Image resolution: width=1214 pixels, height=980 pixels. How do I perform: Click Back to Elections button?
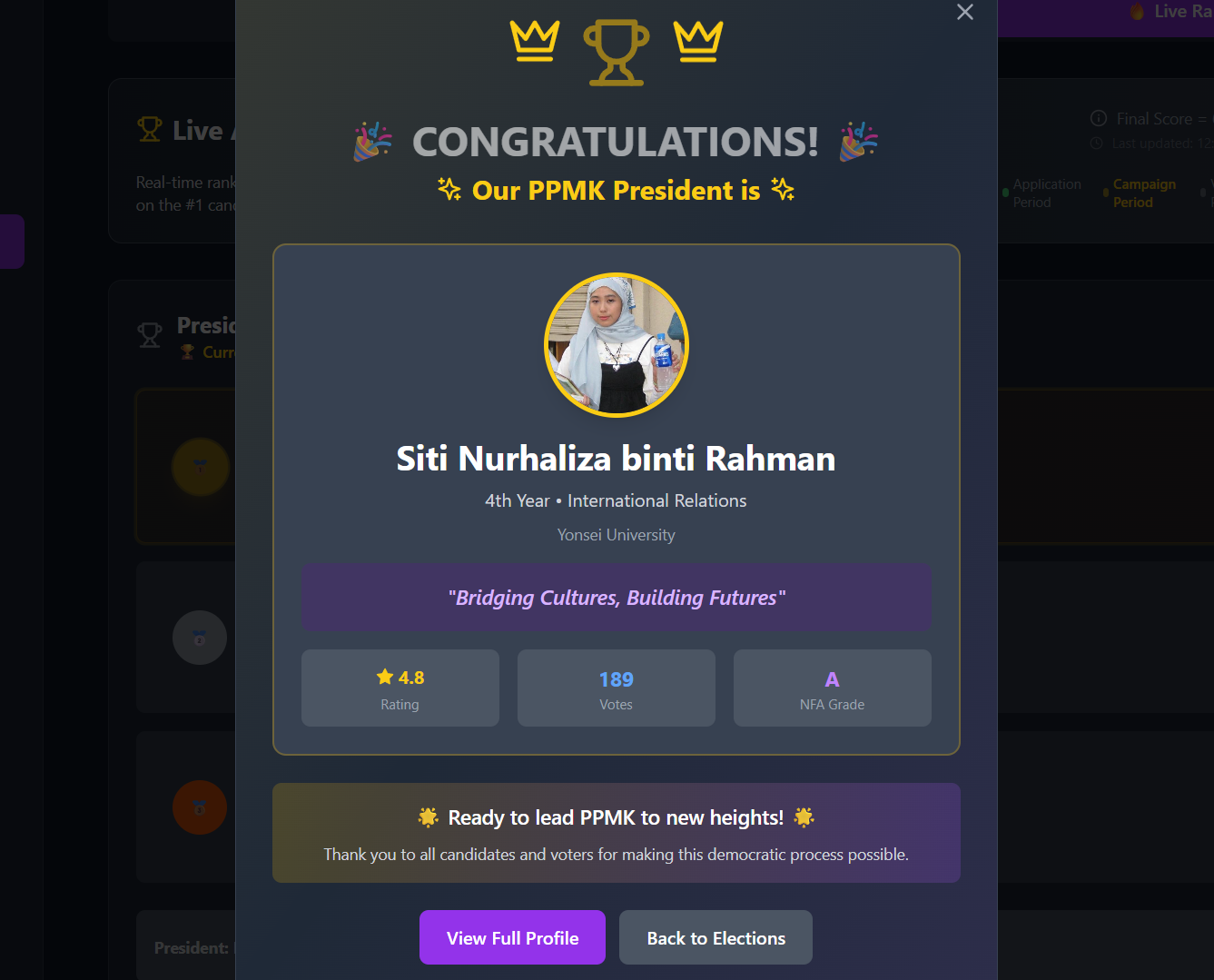click(716, 937)
